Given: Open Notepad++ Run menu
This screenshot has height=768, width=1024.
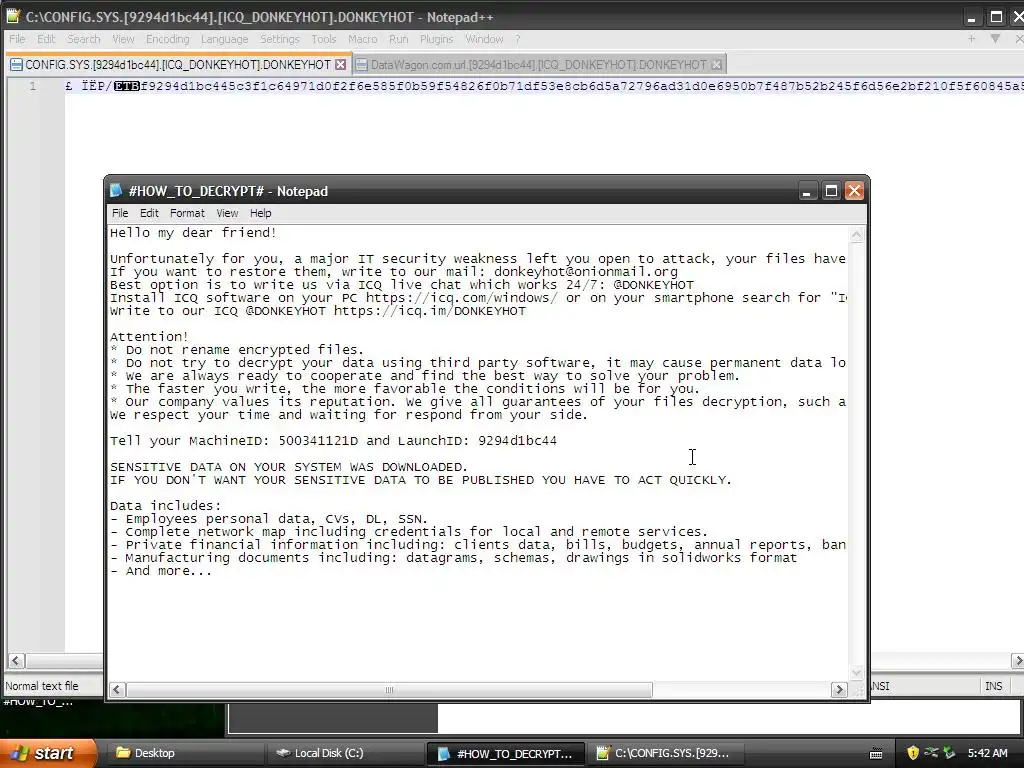Looking at the screenshot, I should [398, 39].
